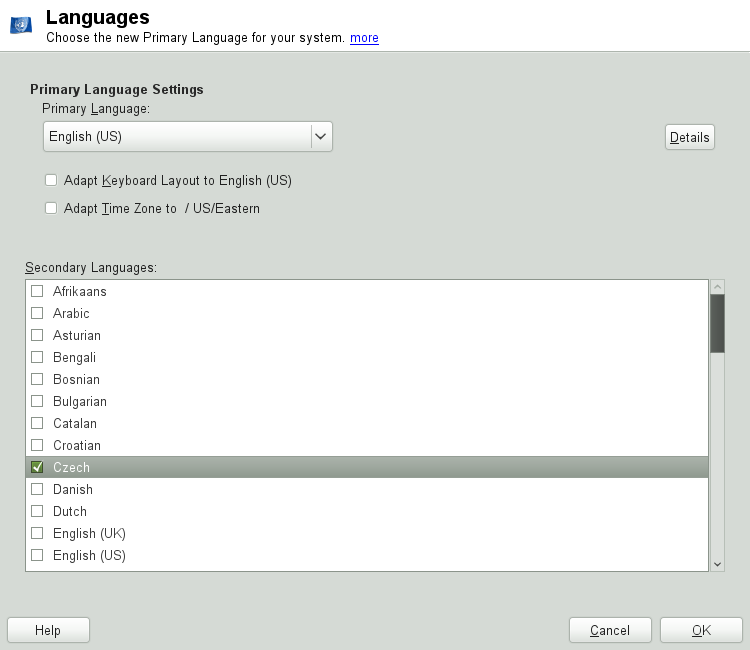This screenshot has height=650, width=750.
Task: Check the Afrikaans checkbox
Action: click(37, 291)
